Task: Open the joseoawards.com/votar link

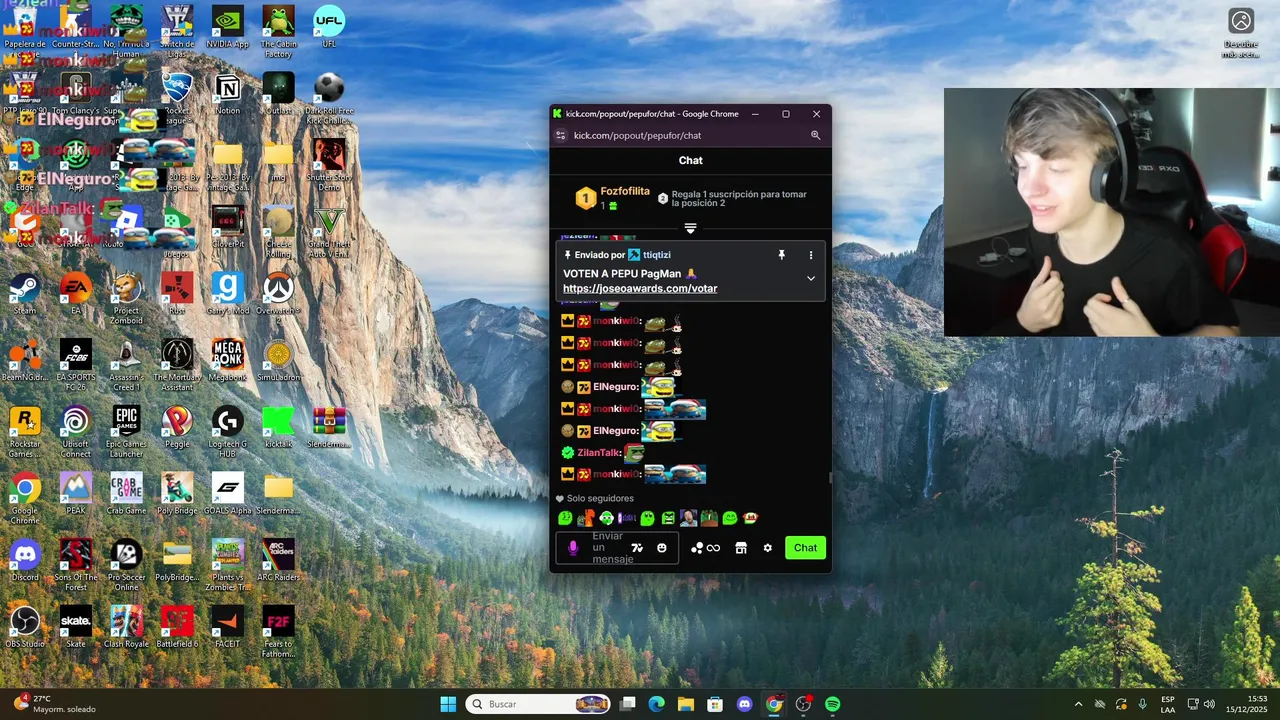Action: (x=640, y=288)
